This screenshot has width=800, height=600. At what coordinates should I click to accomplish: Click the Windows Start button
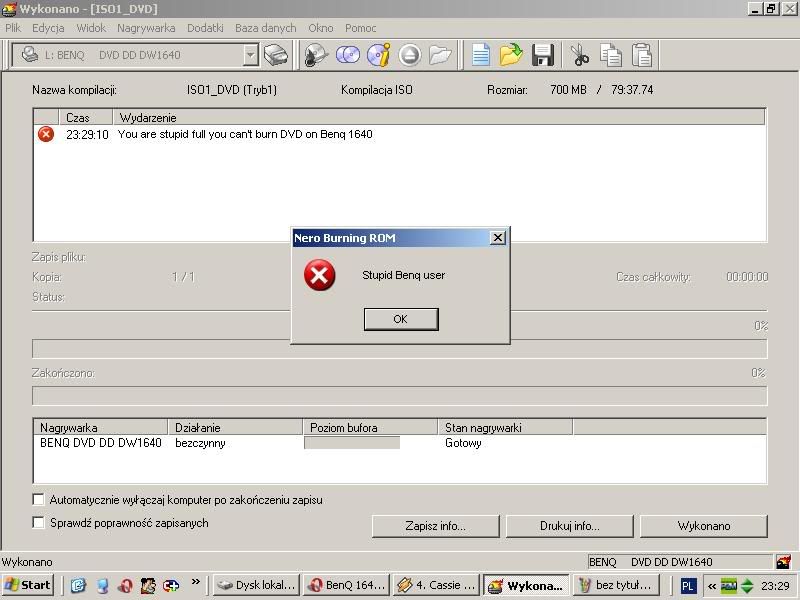(29, 585)
